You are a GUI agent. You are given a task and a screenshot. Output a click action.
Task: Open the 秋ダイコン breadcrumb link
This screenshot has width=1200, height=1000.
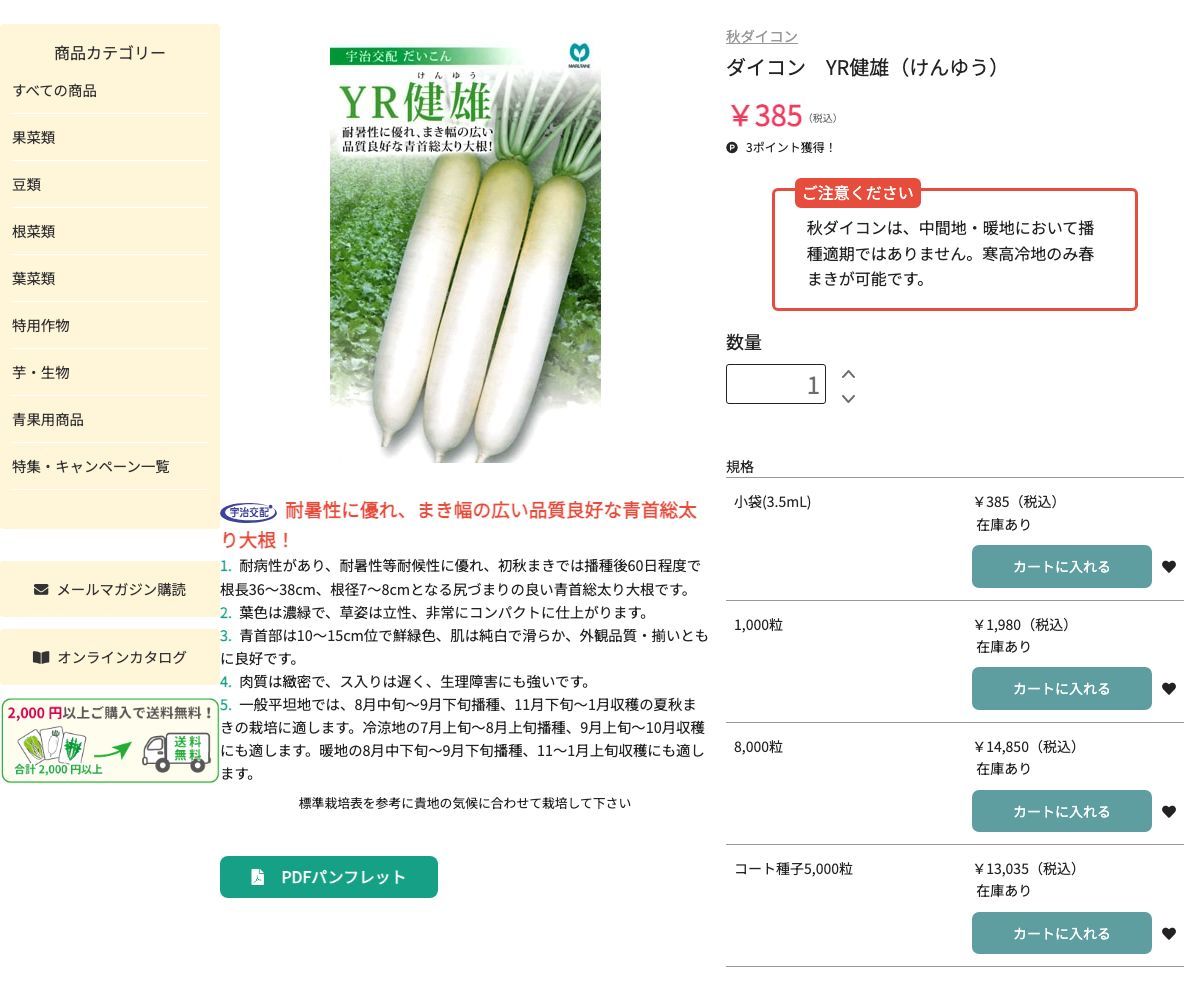(761, 36)
